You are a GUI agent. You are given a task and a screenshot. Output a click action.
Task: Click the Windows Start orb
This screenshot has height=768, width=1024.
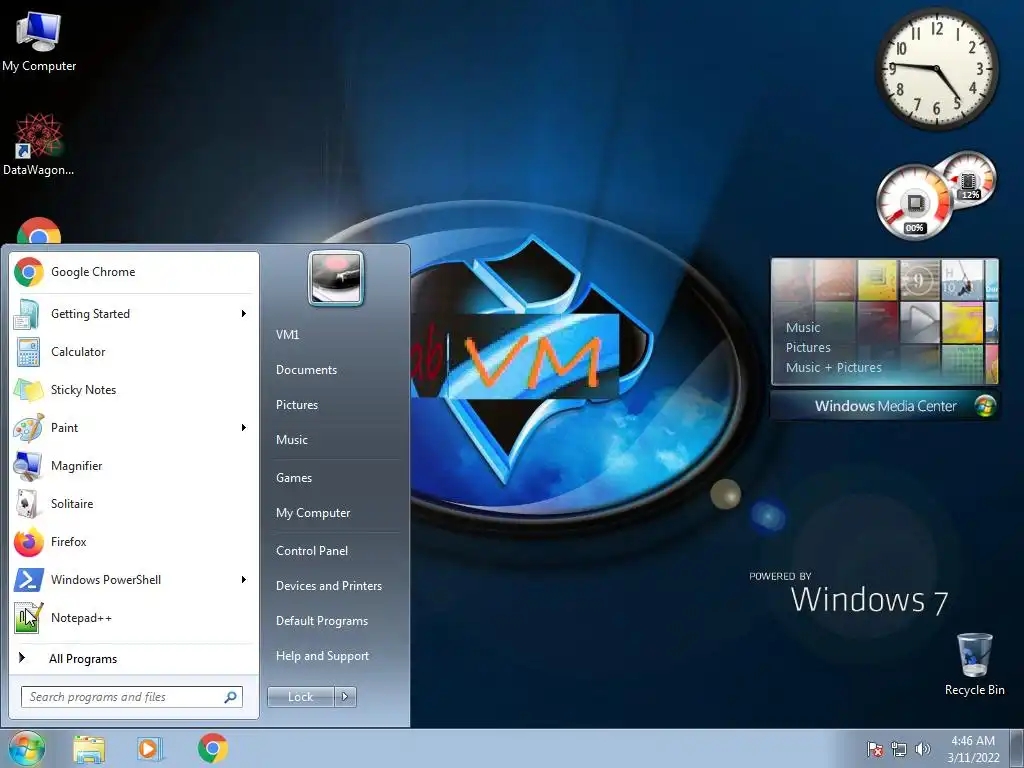click(x=27, y=748)
